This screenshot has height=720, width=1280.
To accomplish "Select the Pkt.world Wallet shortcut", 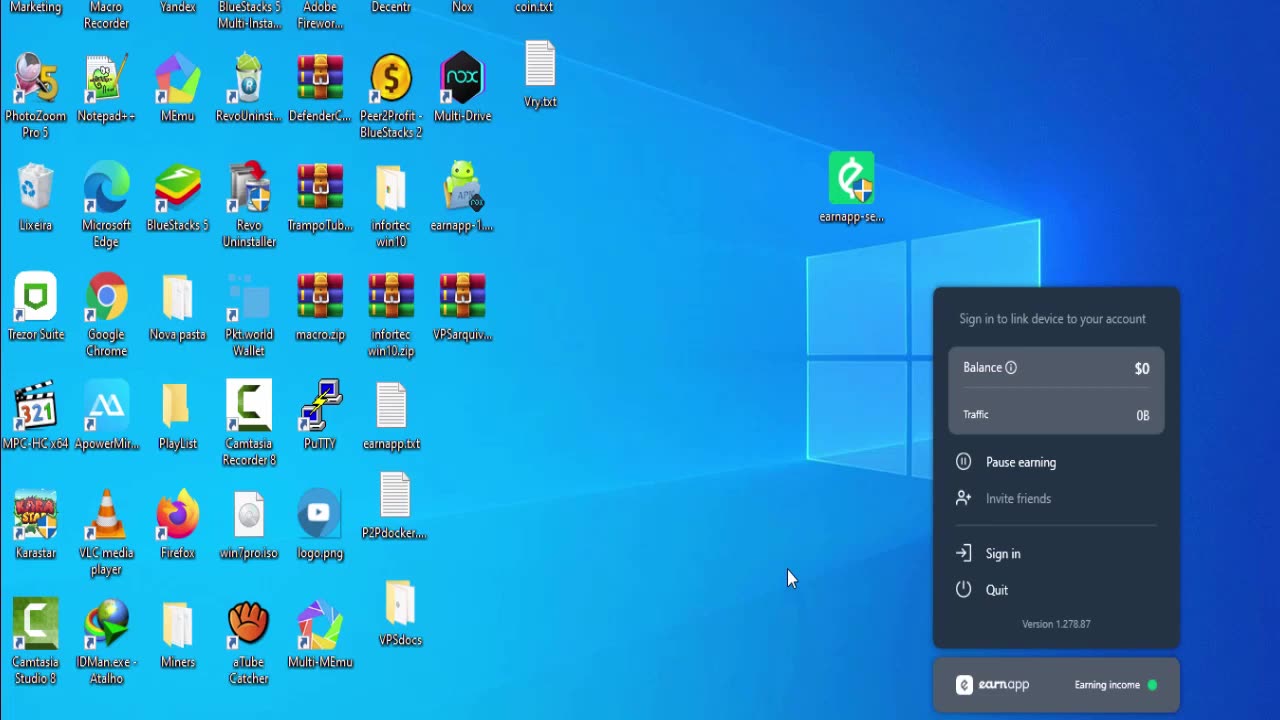I will pos(249,314).
